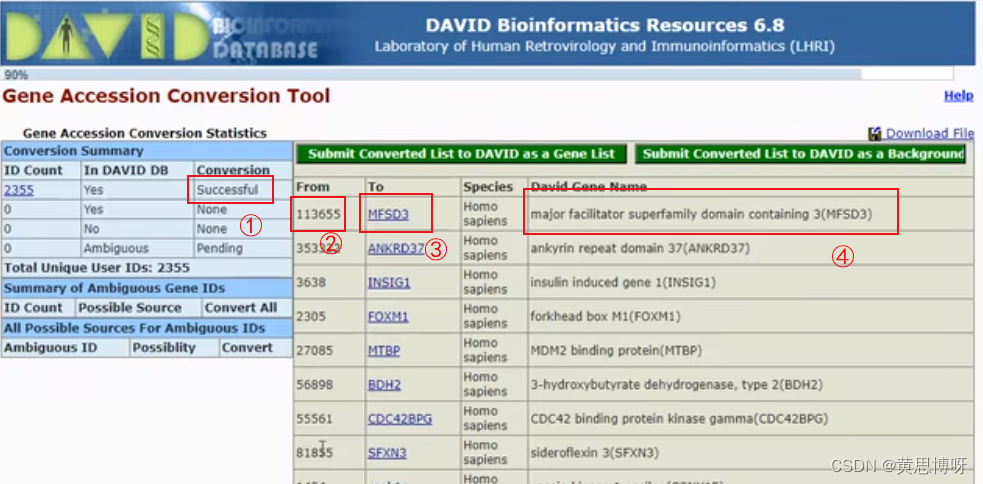Image resolution: width=983 pixels, height=484 pixels.
Task: Click the 'Conversion Summary' section header
Action: pos(147,151)
